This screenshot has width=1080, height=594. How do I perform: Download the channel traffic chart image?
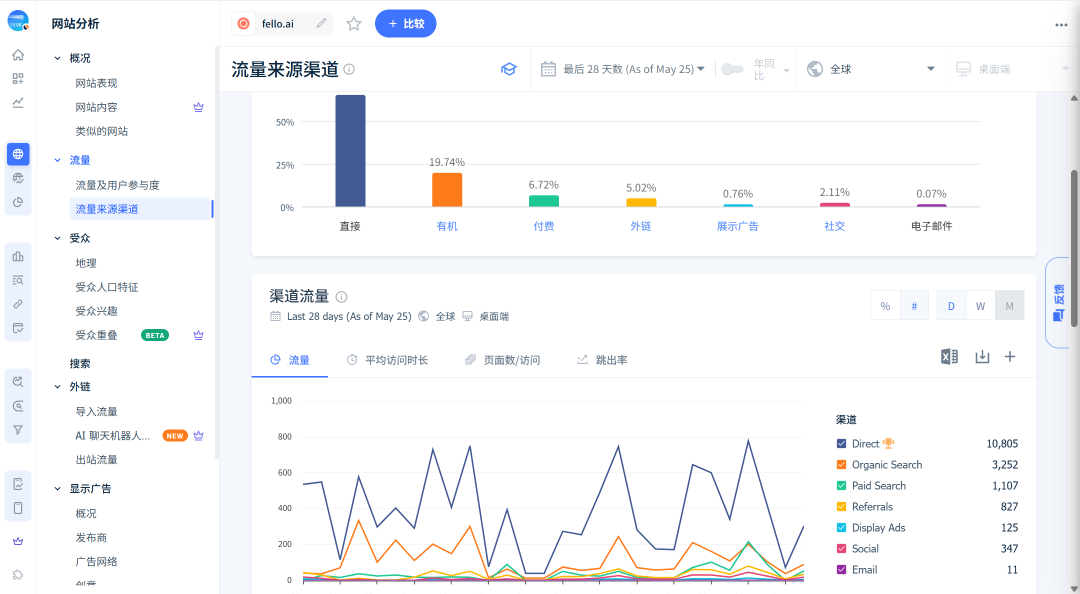(982, 356)
